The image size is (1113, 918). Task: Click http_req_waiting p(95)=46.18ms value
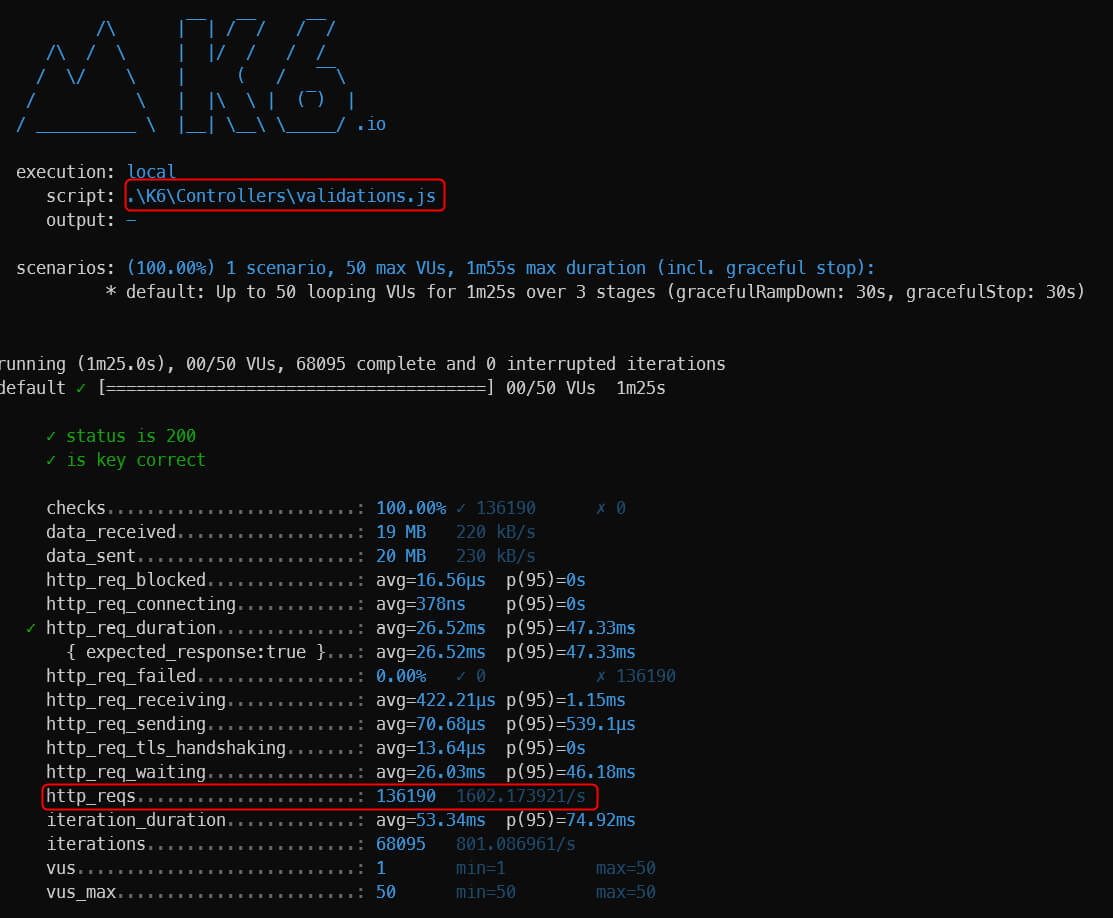571,772
